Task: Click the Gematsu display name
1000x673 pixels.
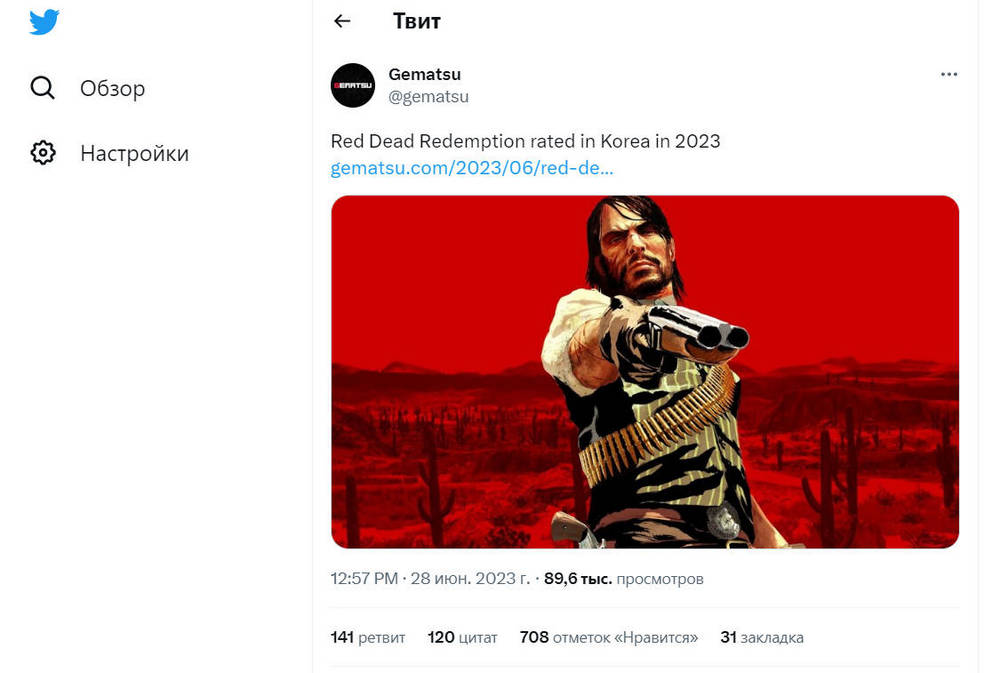Action: coord(424,74)
